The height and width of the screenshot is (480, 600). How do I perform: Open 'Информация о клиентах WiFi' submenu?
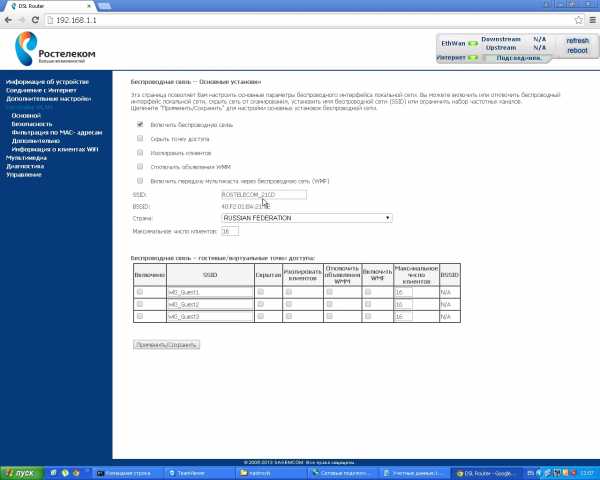[x=55, y=149]
